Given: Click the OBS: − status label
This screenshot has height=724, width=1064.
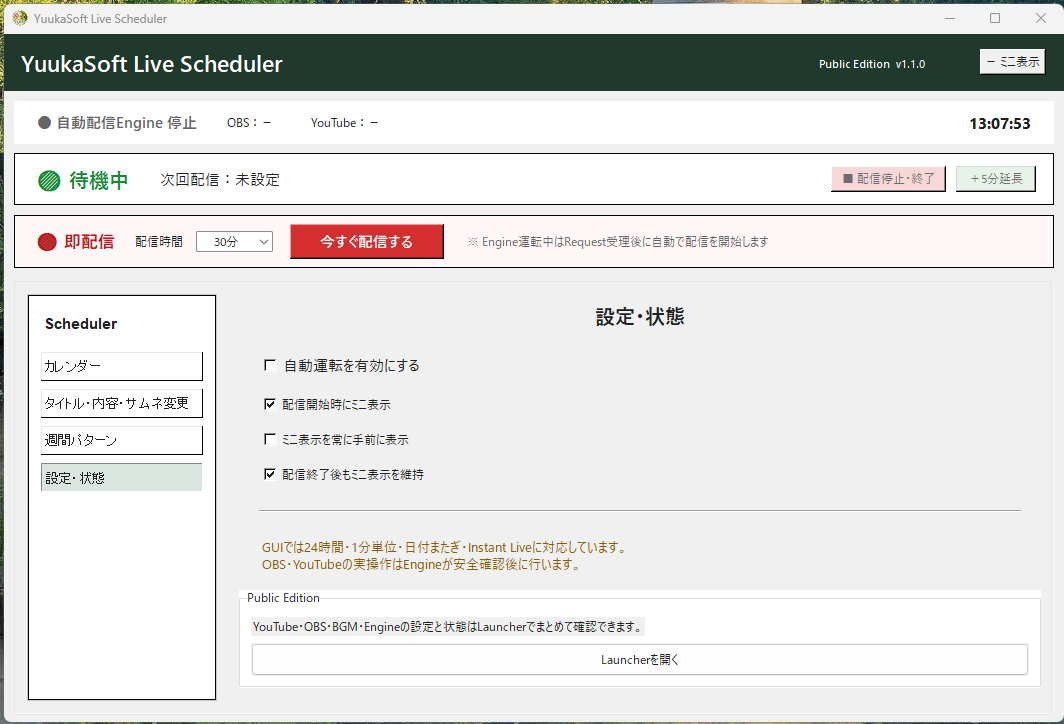Looking at the screenshot, I should pos(249,123).
